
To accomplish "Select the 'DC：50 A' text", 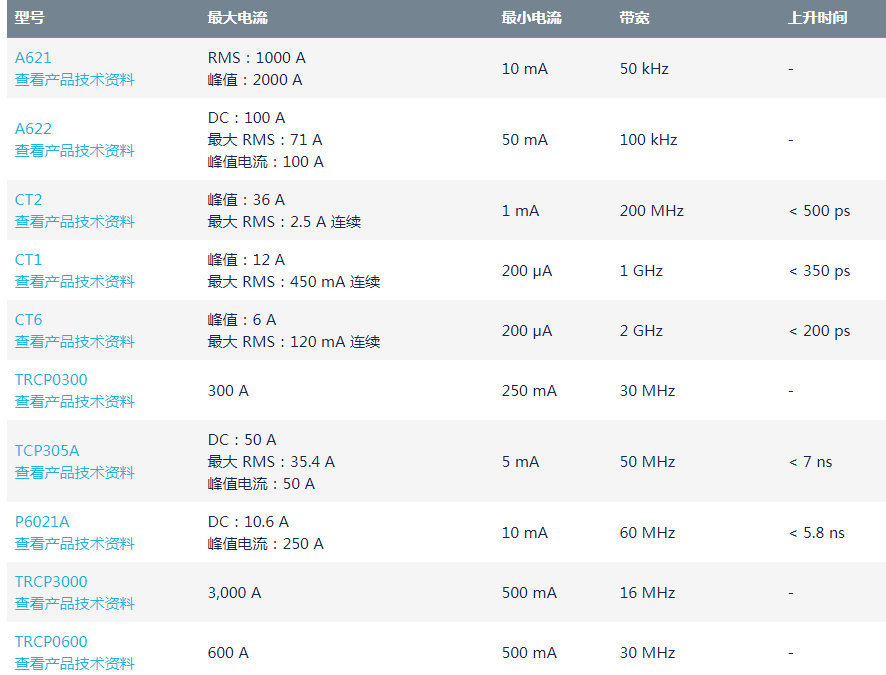I will pyautogui.click(x=242, y=439).
